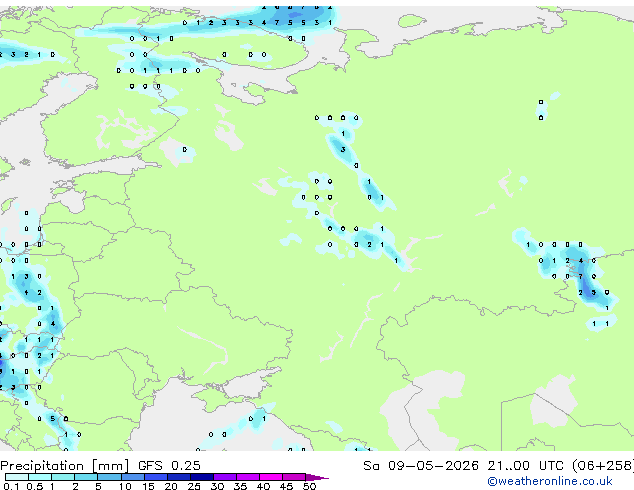Click the "GFS 0.25" model label
The width and height of the screenshot is (634, 490).
[169, 466]
